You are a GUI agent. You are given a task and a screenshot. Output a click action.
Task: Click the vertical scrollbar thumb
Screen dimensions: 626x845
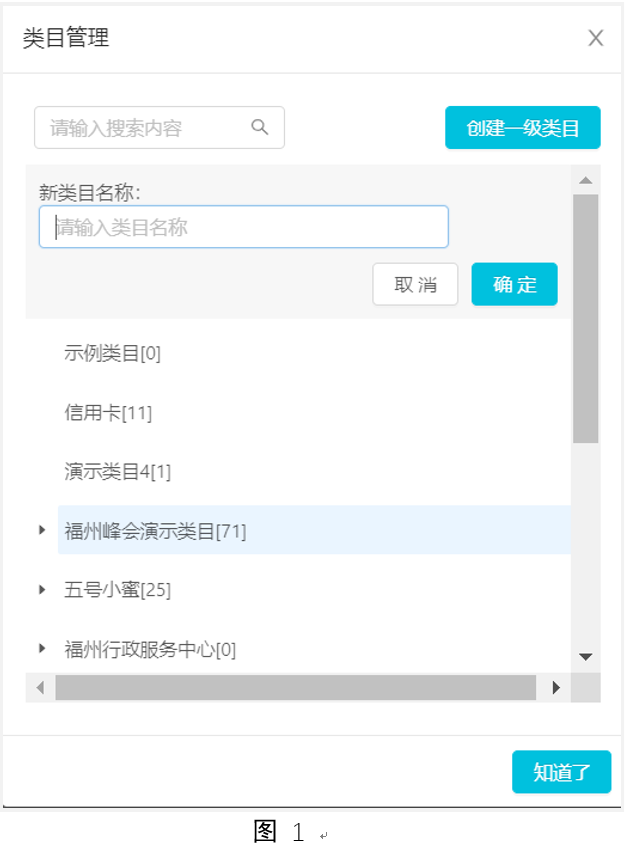click(x=586, y=318)
